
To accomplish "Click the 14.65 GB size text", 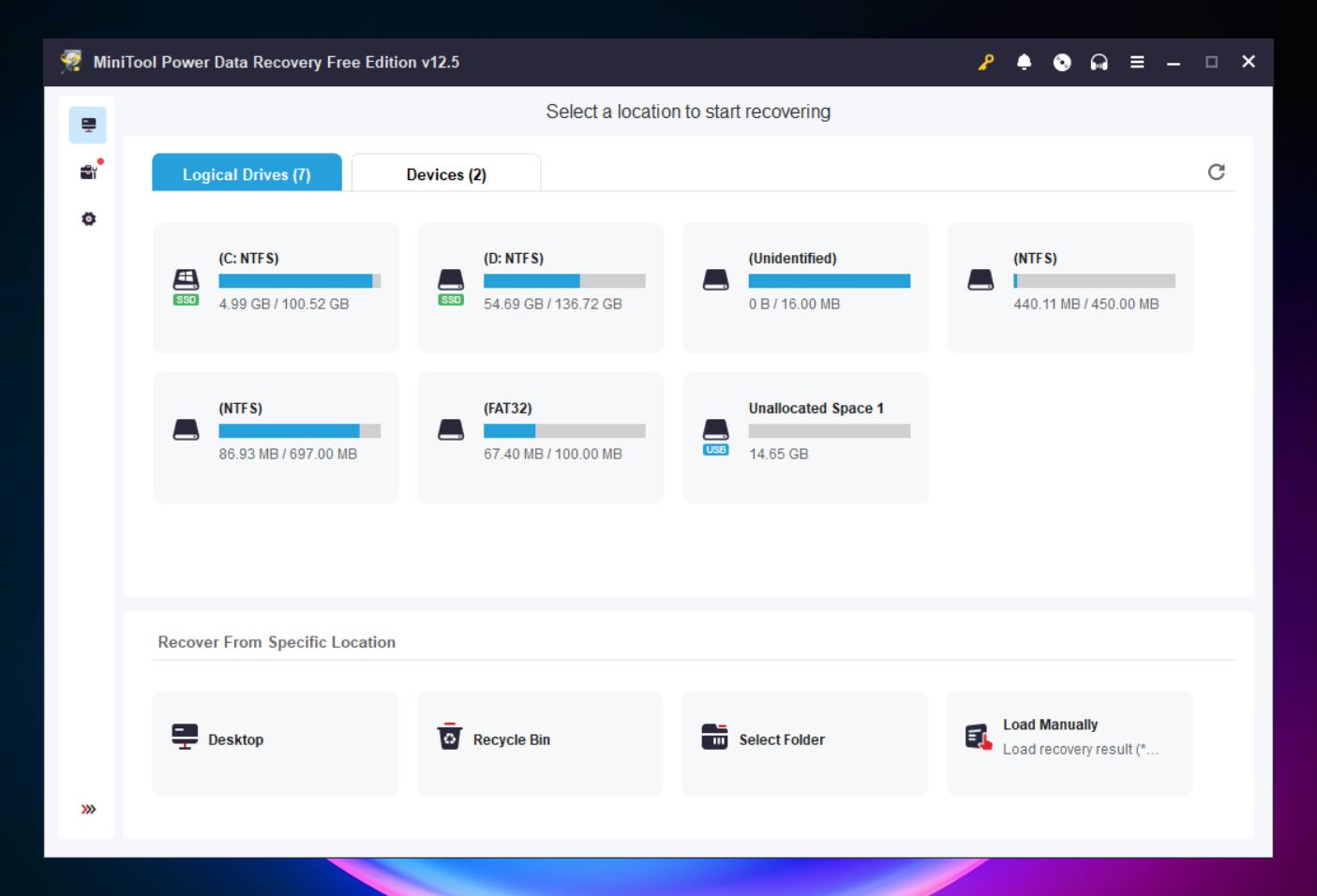I will tap(778, 454).
